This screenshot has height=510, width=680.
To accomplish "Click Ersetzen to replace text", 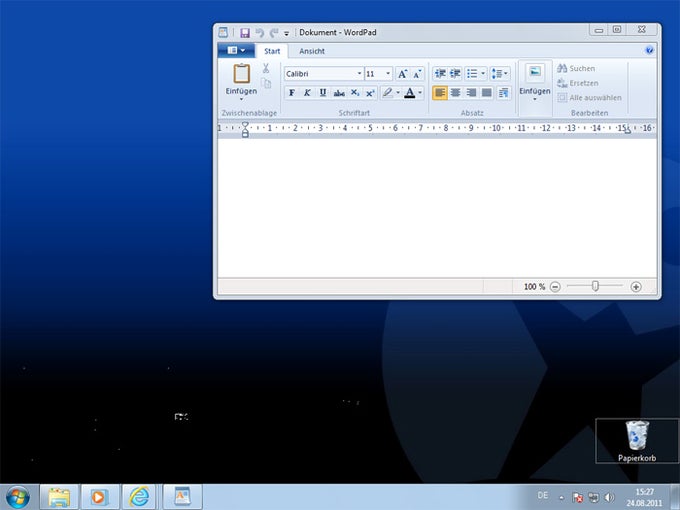I will click(578, 83).
